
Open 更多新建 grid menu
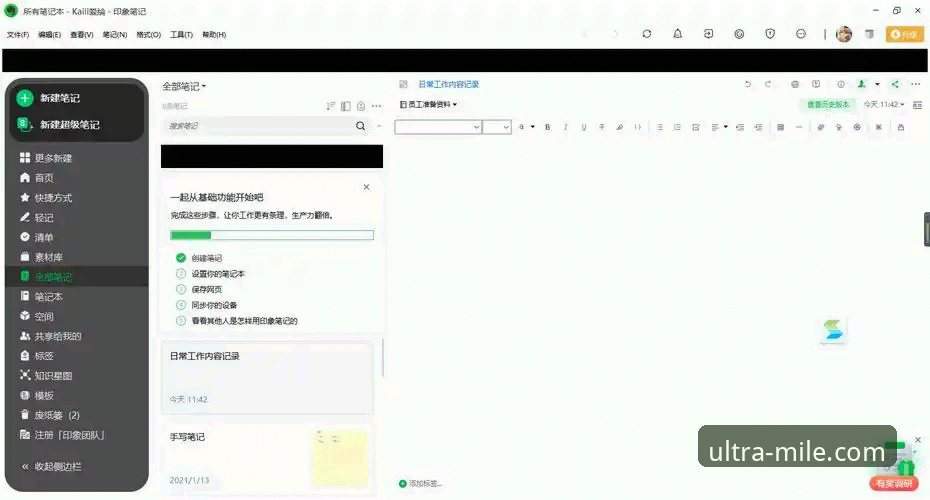46,158
